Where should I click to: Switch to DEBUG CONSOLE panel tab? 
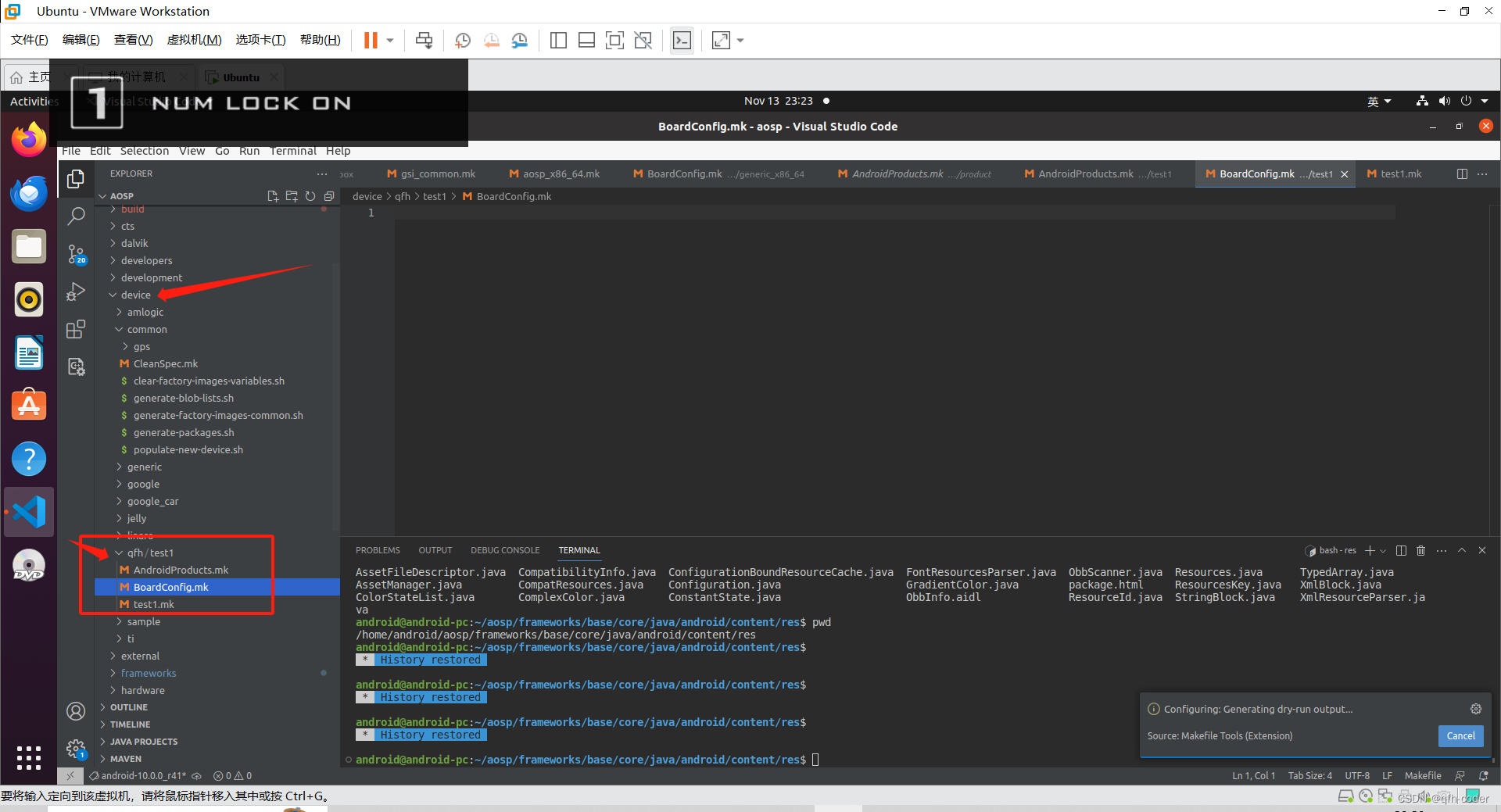coord(505,550)
